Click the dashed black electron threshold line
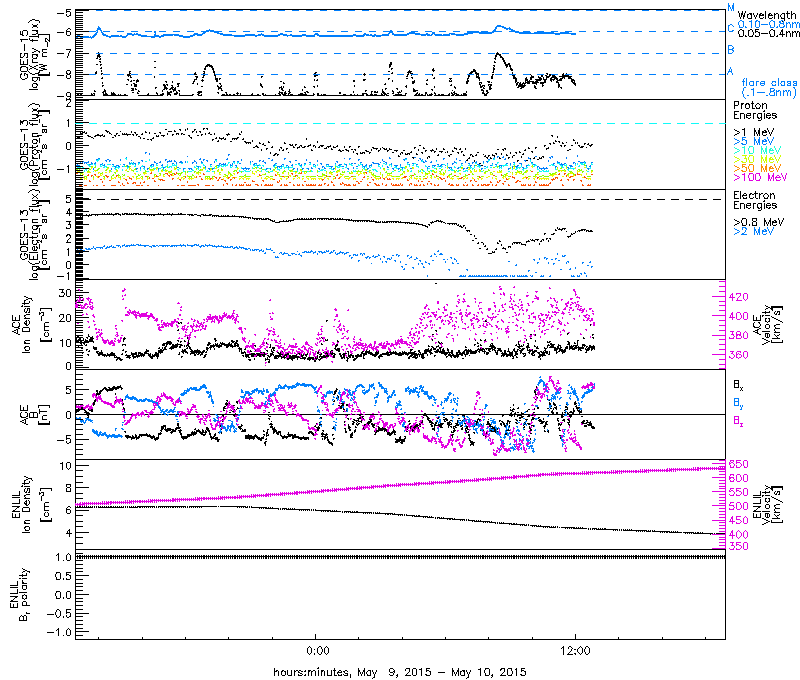Screen dimensions: 800x680 401,199
